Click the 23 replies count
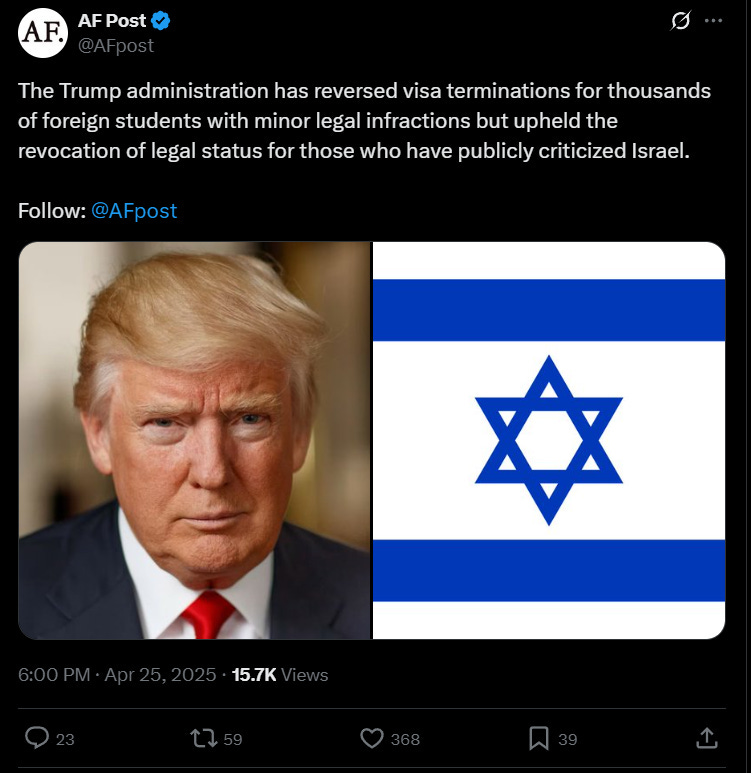Viewport: 751px width, 773px height. [65, 739]
